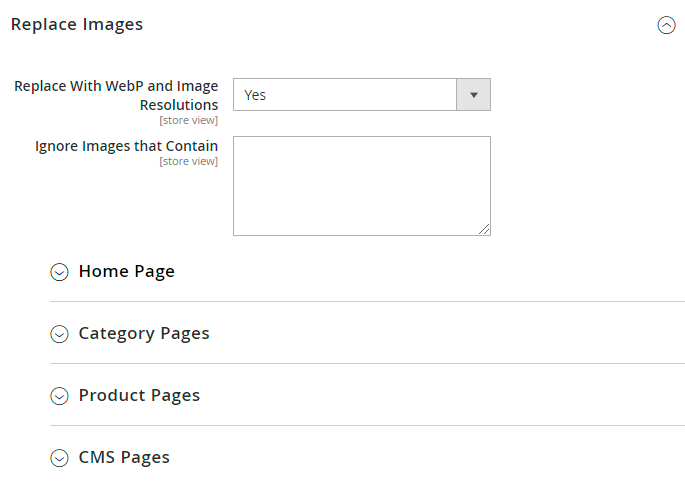The height and width of the screenshot is (497, 685).
Task: Click the store view scope under Ignore Images
Action: [188, 161]
